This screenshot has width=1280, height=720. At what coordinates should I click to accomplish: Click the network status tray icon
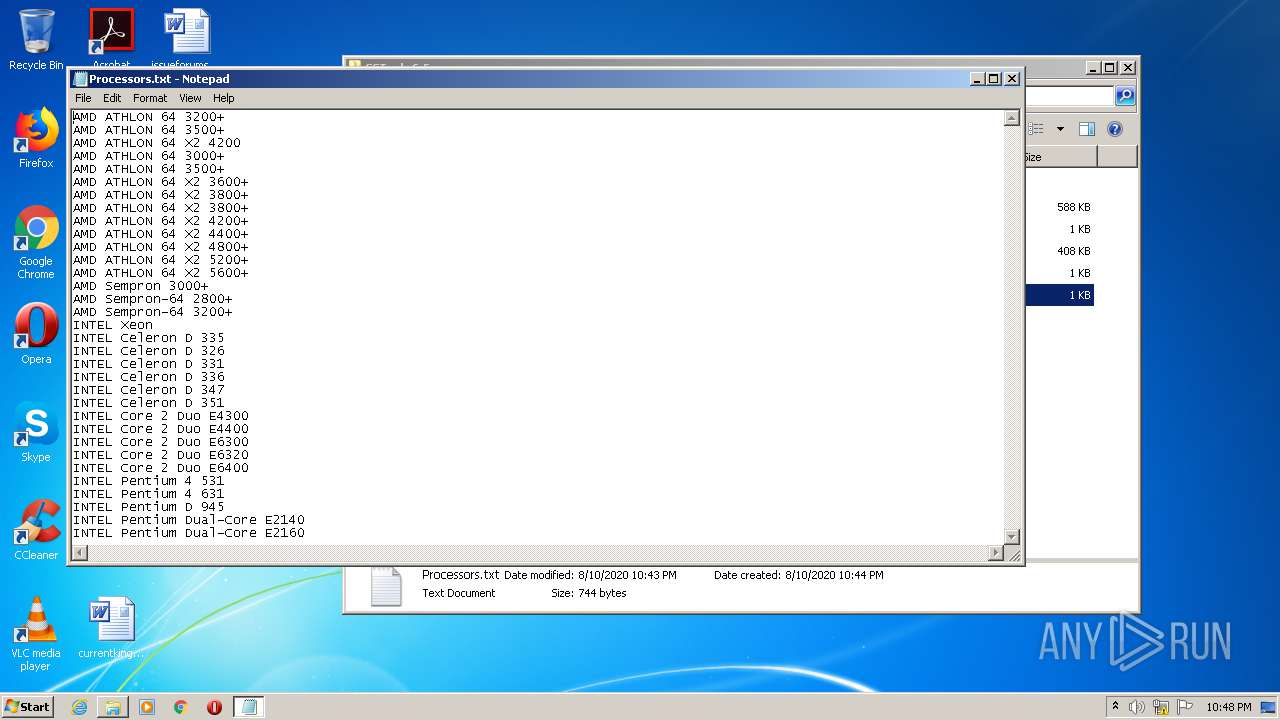[x=1161, y=707]
